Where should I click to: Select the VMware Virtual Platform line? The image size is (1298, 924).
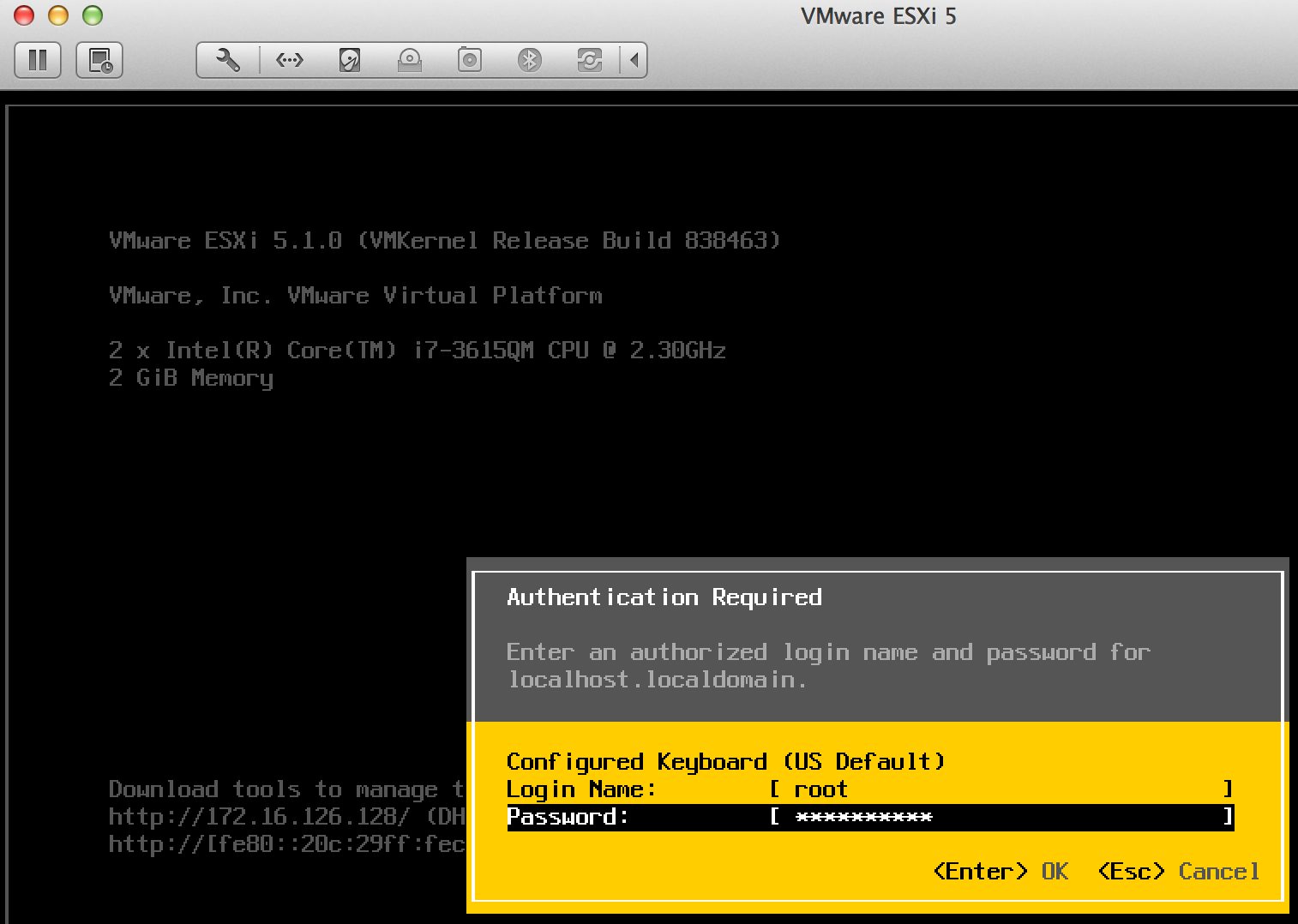pos(356,296)
